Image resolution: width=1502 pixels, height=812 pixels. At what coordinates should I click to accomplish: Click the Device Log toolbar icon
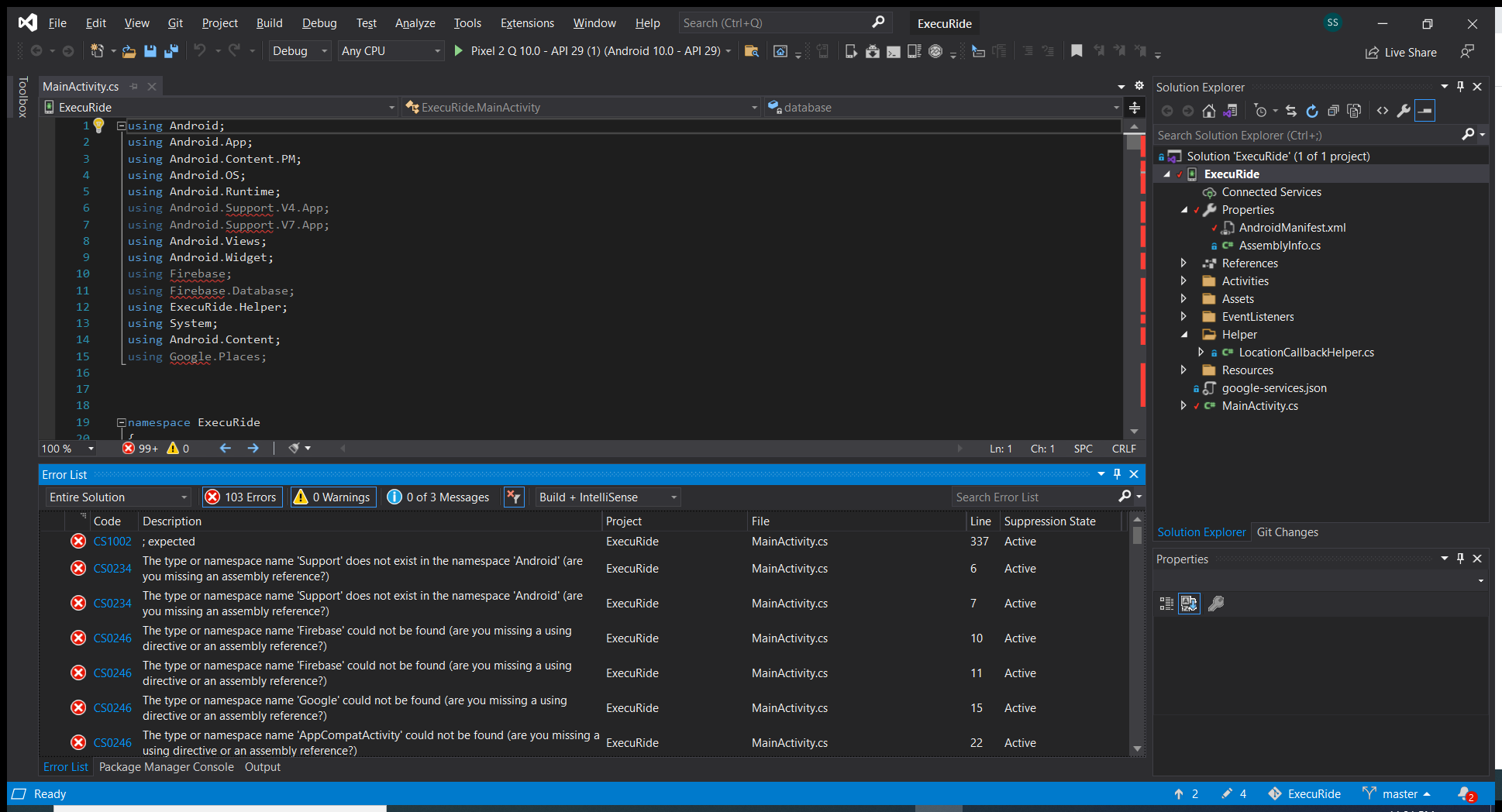click(x=915, y=51)
